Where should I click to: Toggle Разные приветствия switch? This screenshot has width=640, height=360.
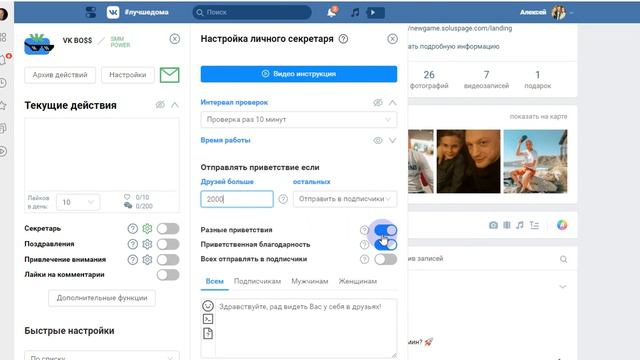click(386, 230)
